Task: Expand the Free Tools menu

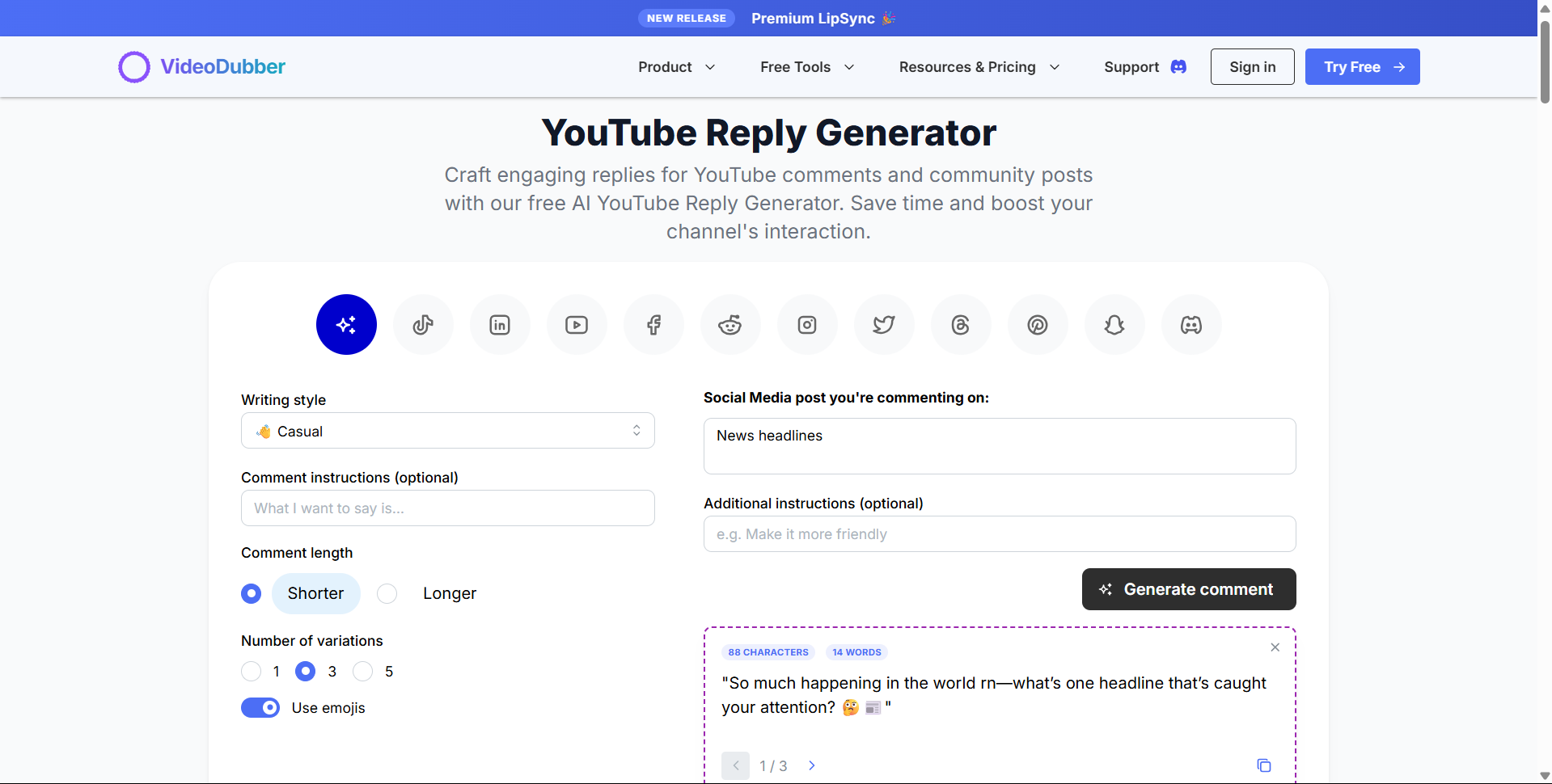Action: (x=807, y=67)
